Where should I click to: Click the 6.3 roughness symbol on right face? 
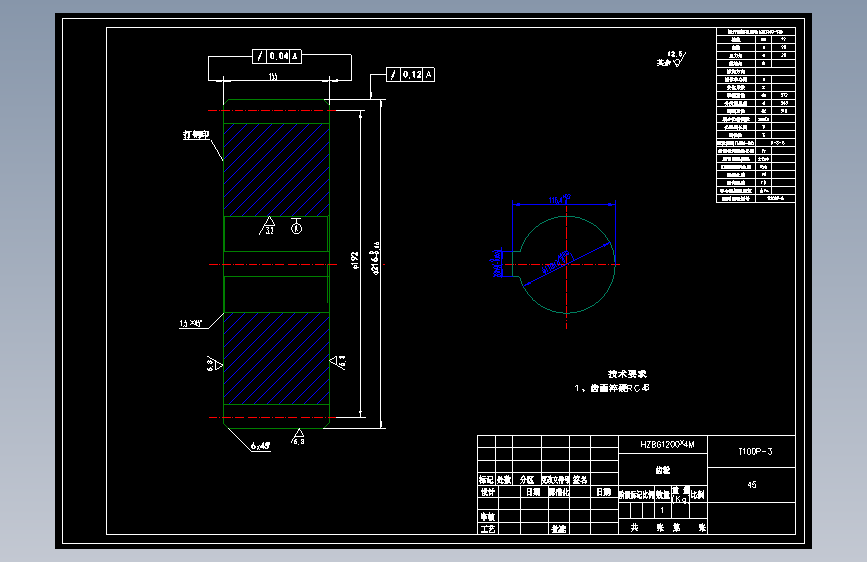click(338, 362)
